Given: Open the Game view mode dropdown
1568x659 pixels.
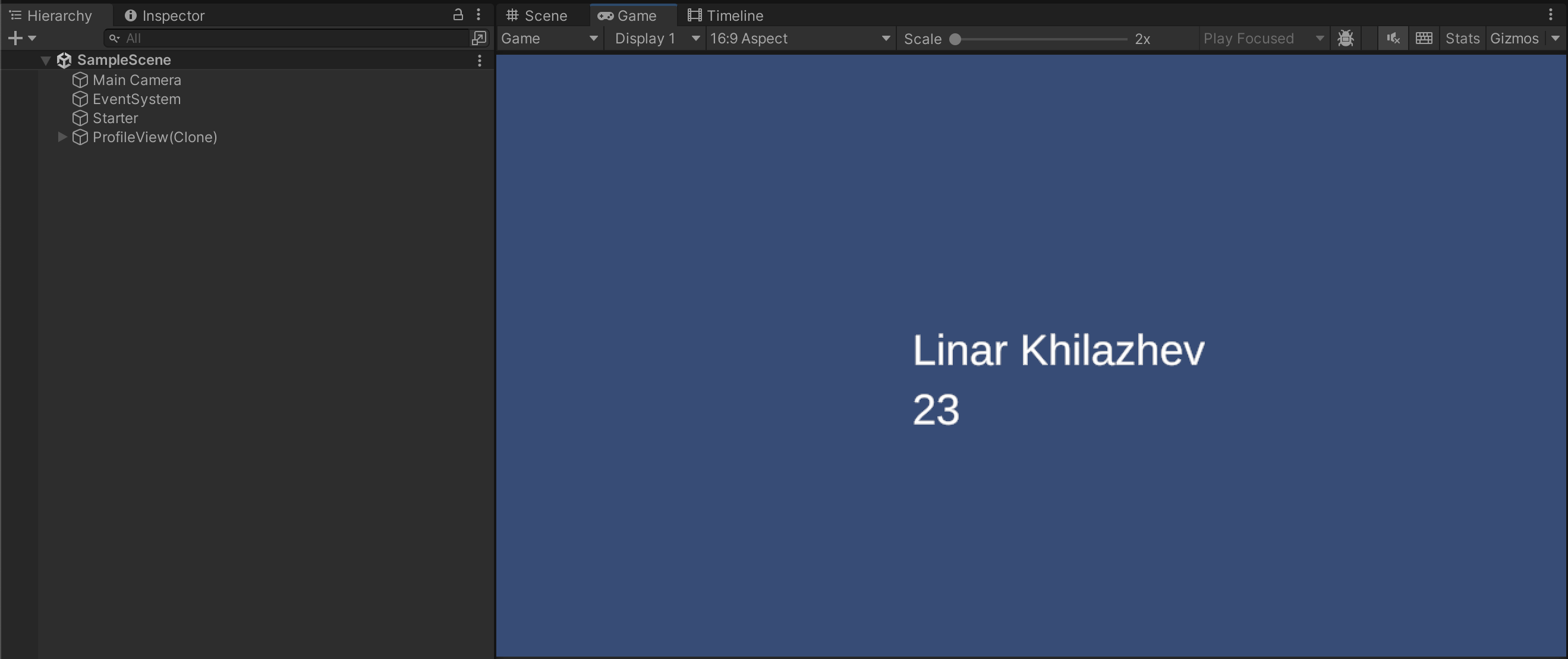Looking at the screenshot, I should pyautogui.click(x=550, y=39).
